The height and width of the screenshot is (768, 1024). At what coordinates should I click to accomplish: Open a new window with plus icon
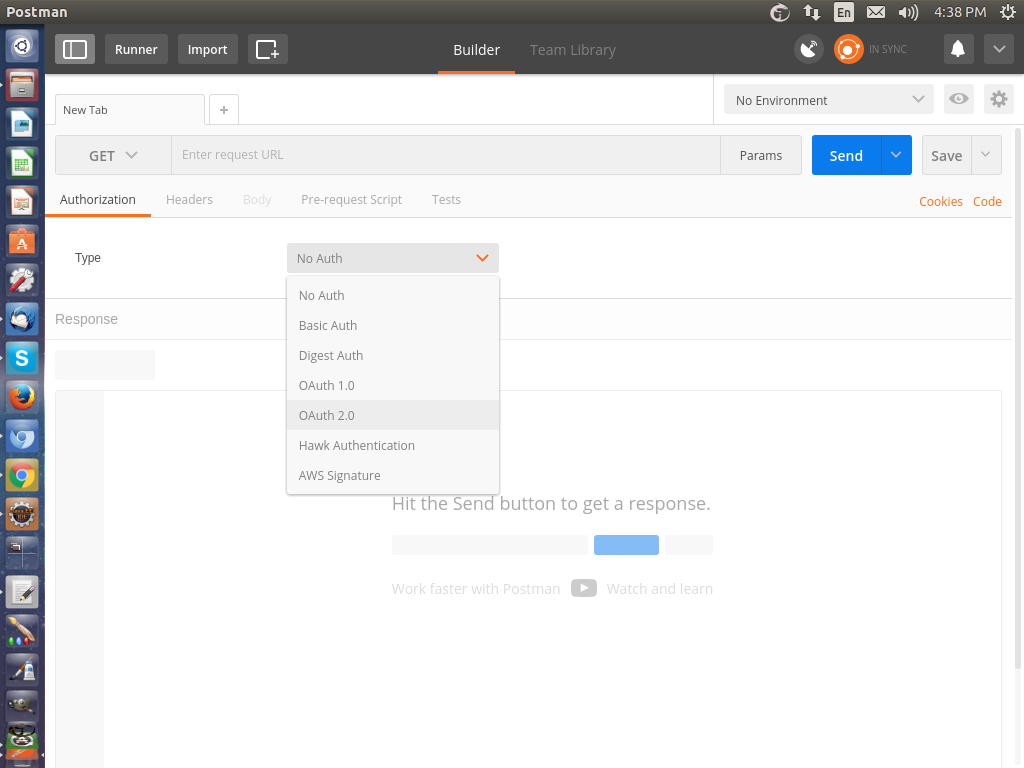coord(267,50)
